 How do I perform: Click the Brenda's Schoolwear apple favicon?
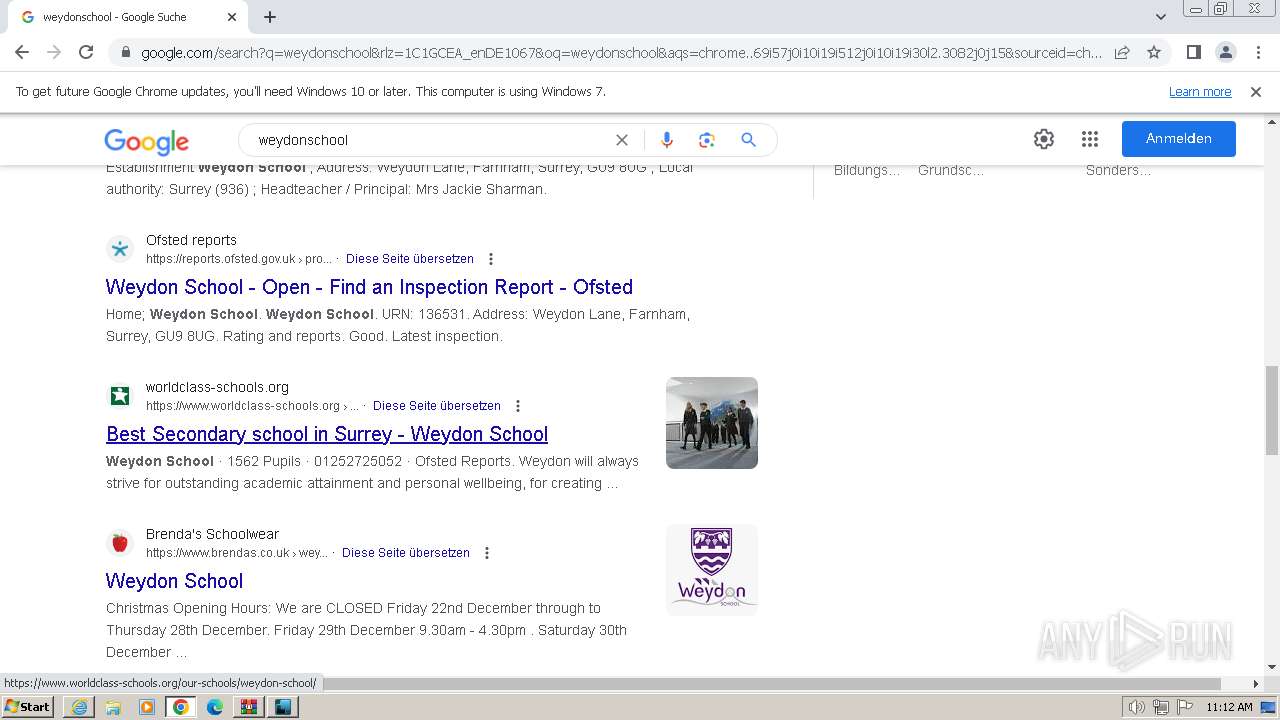pos(120,543)
